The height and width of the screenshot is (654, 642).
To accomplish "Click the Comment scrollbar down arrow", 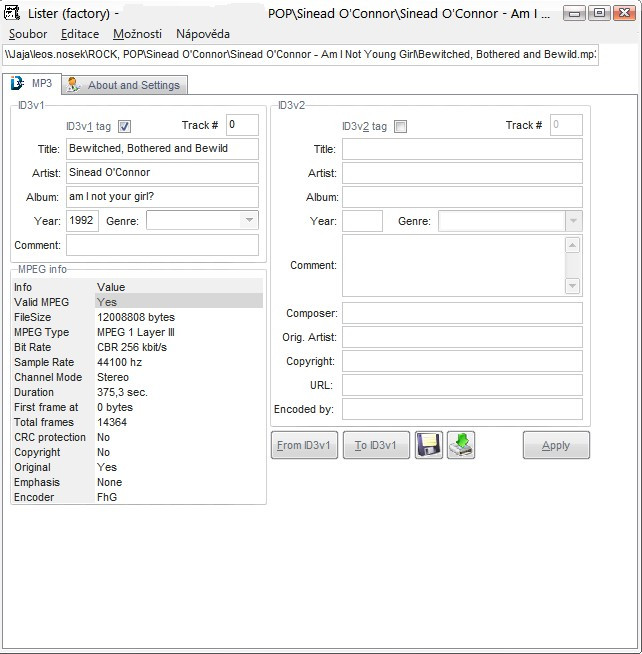I will coord(572,286).
